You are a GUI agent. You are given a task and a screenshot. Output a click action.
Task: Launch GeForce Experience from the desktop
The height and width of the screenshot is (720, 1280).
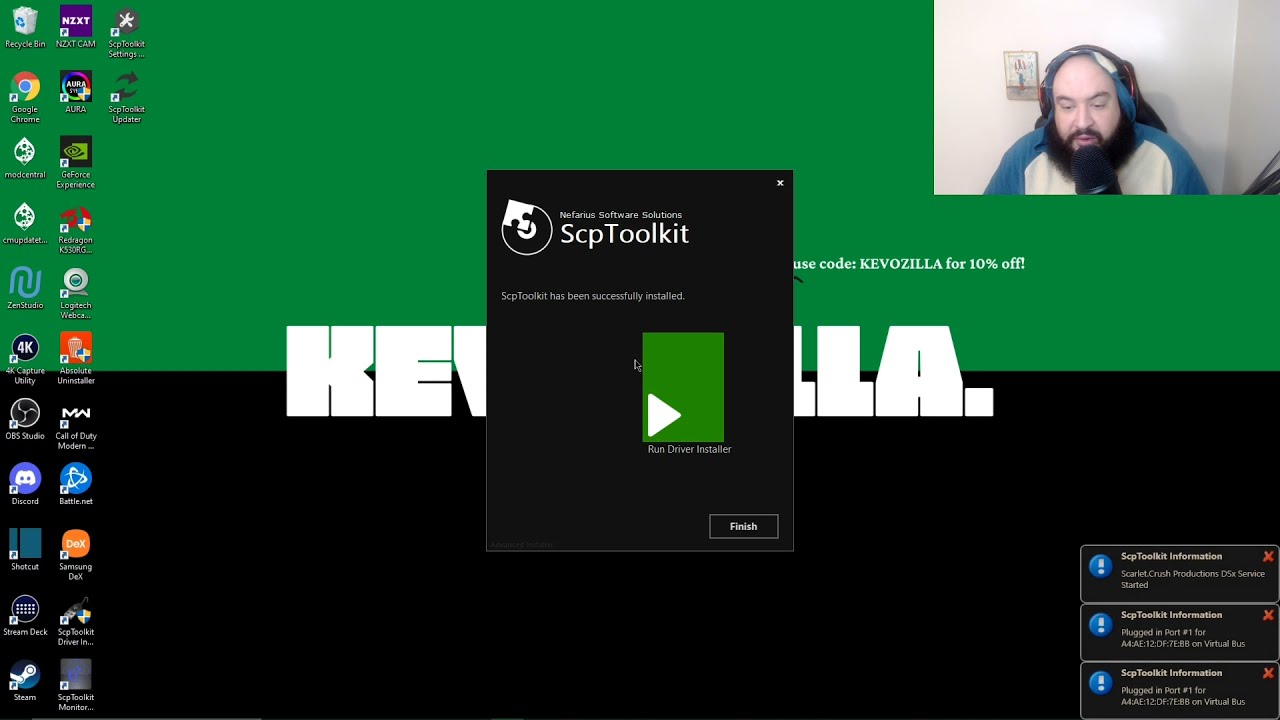76,163
